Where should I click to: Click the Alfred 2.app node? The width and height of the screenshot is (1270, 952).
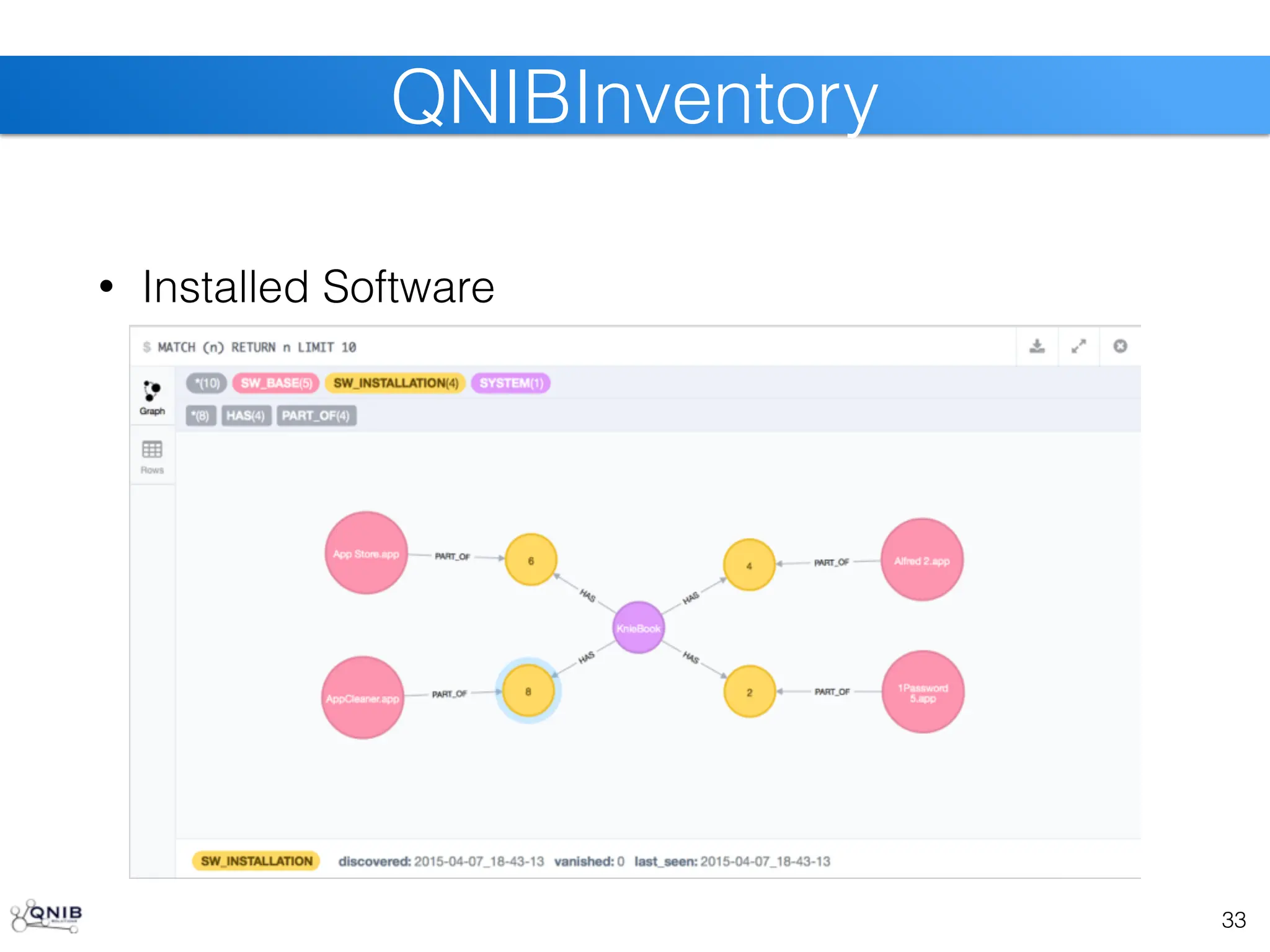[x=921, y=560]
